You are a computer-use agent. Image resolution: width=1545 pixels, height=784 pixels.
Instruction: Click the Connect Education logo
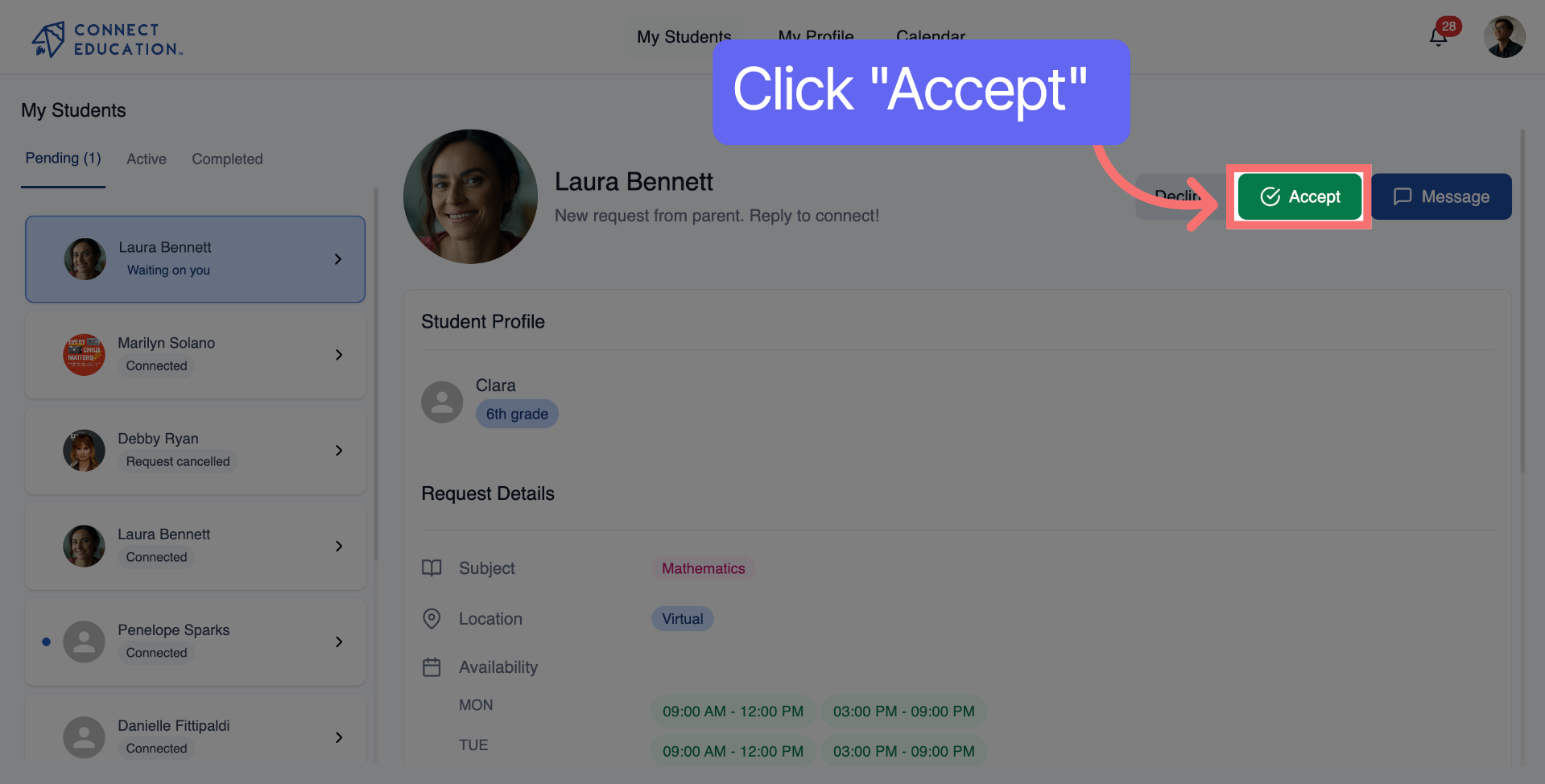107,39
